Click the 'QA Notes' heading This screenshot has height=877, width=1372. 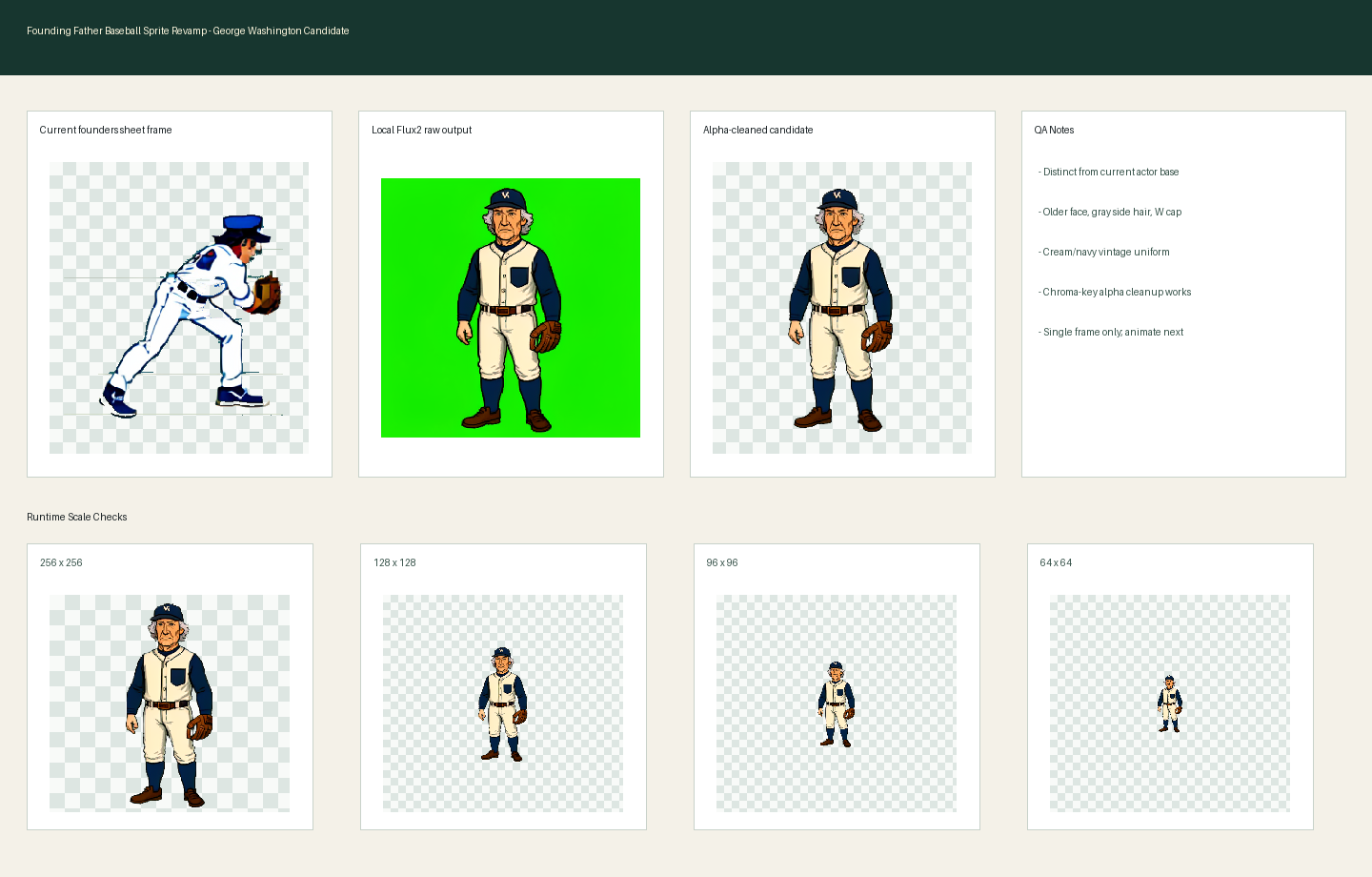coord(1054,131)
